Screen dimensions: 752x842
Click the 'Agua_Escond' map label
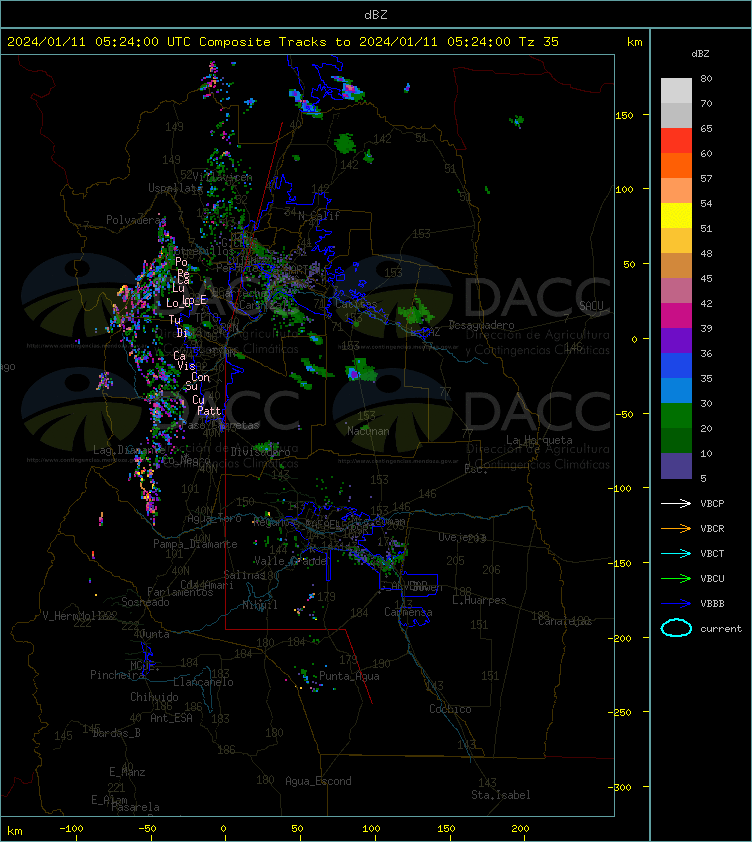[x=318, y=781]
